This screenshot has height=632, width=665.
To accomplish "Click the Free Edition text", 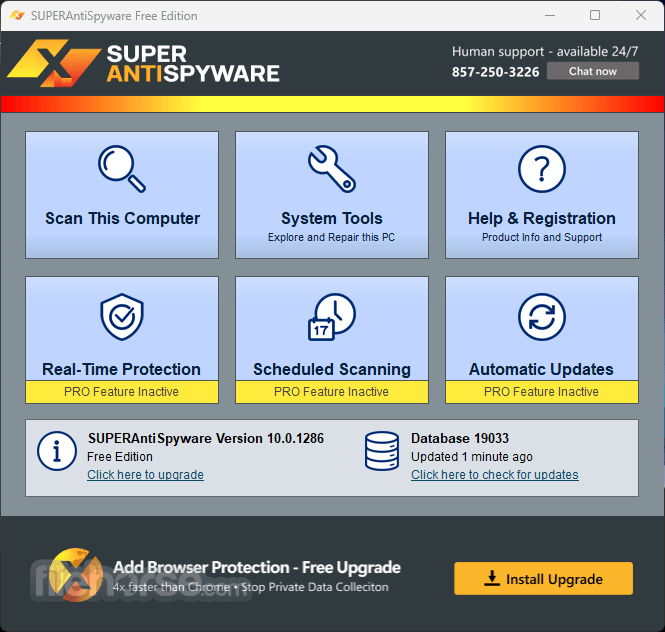I will point(120,457).
